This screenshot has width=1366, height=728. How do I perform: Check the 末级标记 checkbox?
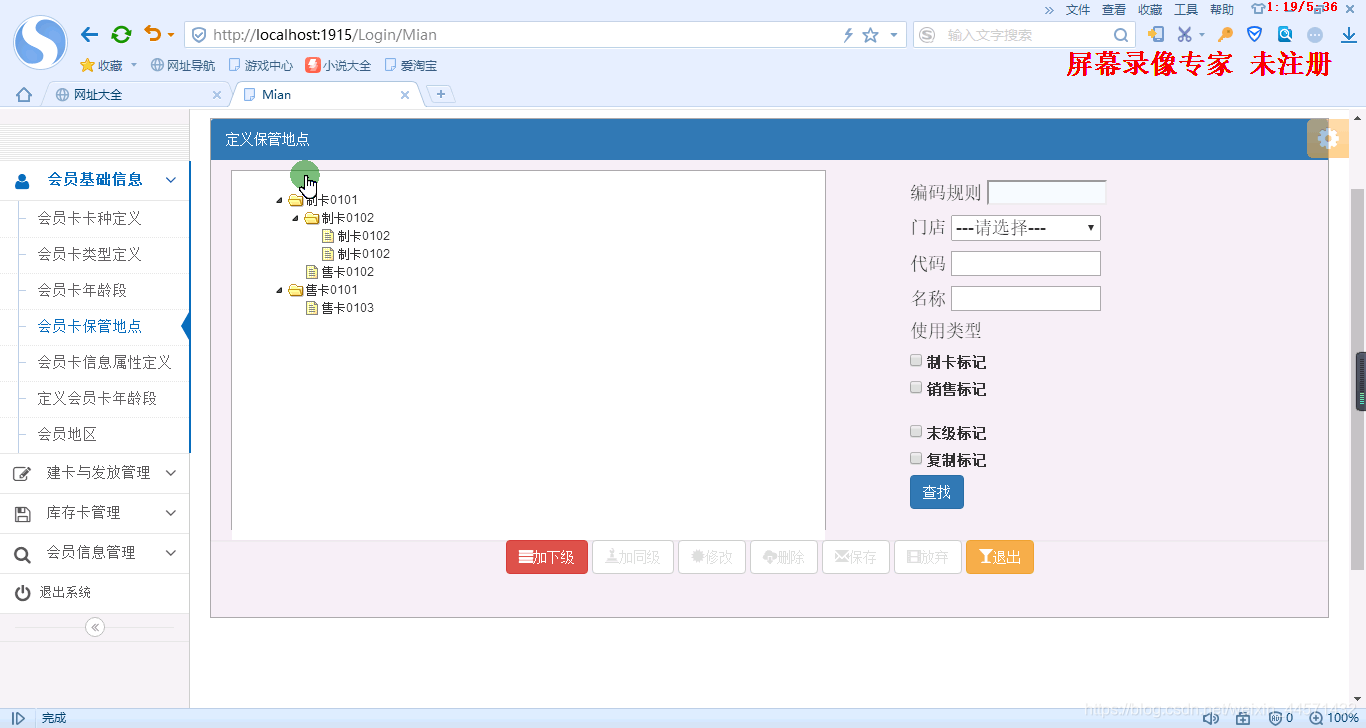click(916, 431)
